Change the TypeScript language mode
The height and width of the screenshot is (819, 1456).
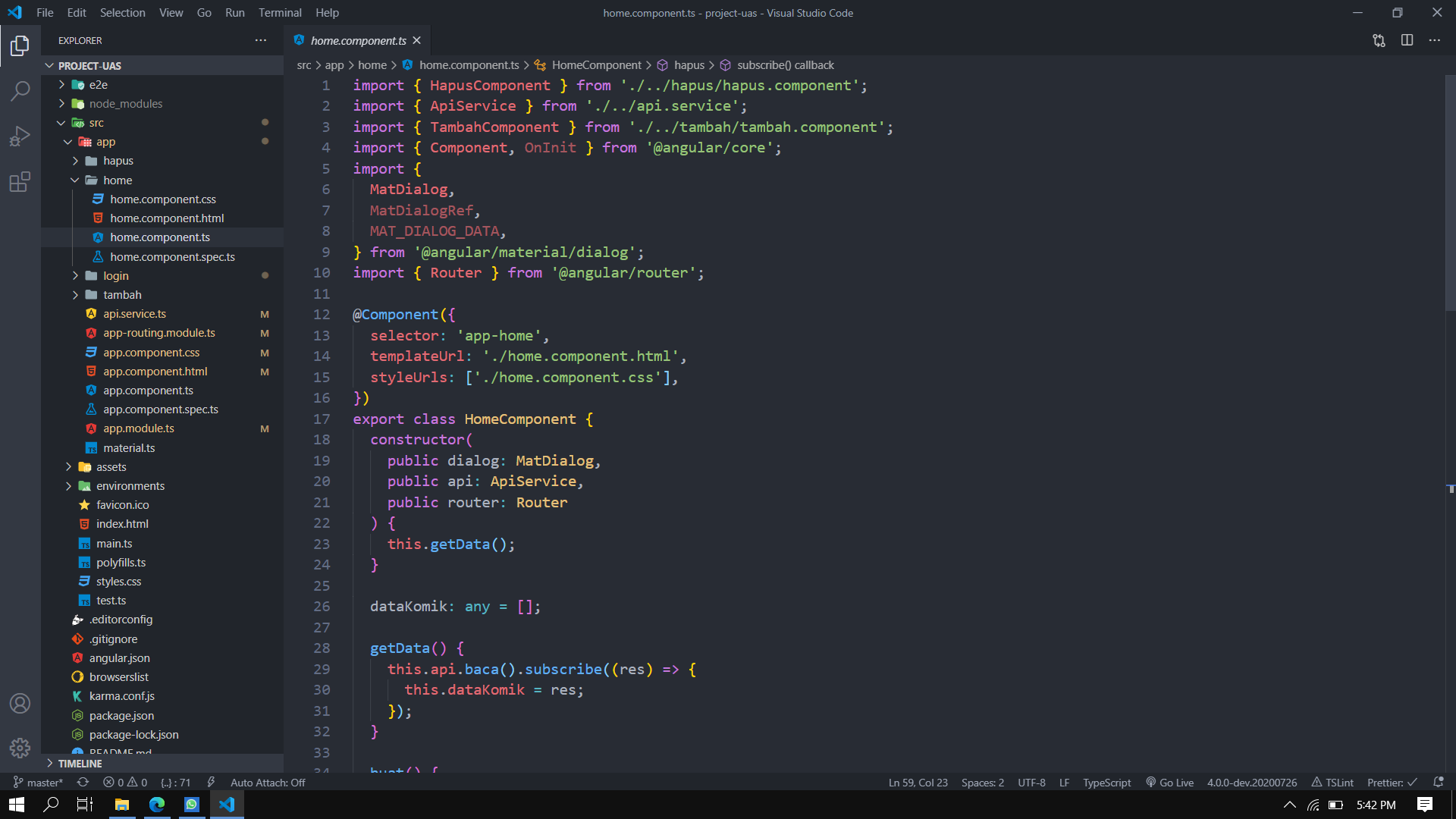(x=1106, y=783)
